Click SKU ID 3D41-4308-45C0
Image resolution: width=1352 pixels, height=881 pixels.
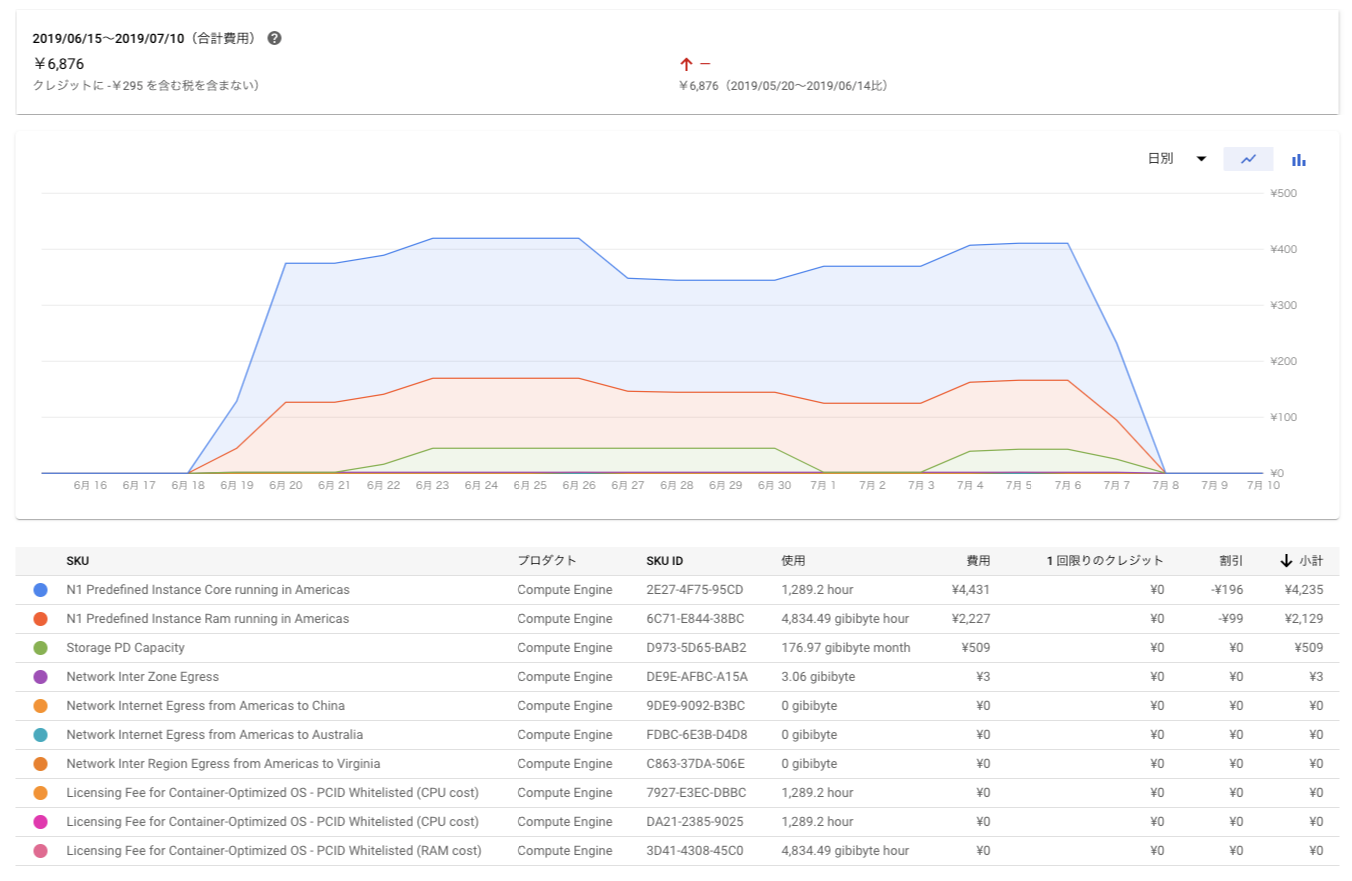pos(696,851)
